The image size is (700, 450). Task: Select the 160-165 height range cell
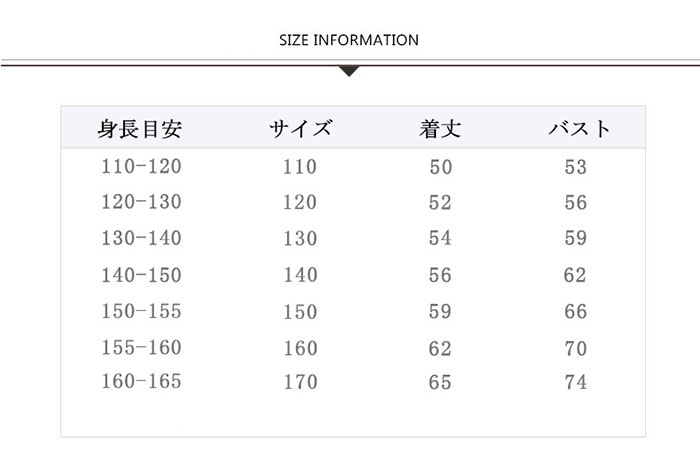(141, 381)
